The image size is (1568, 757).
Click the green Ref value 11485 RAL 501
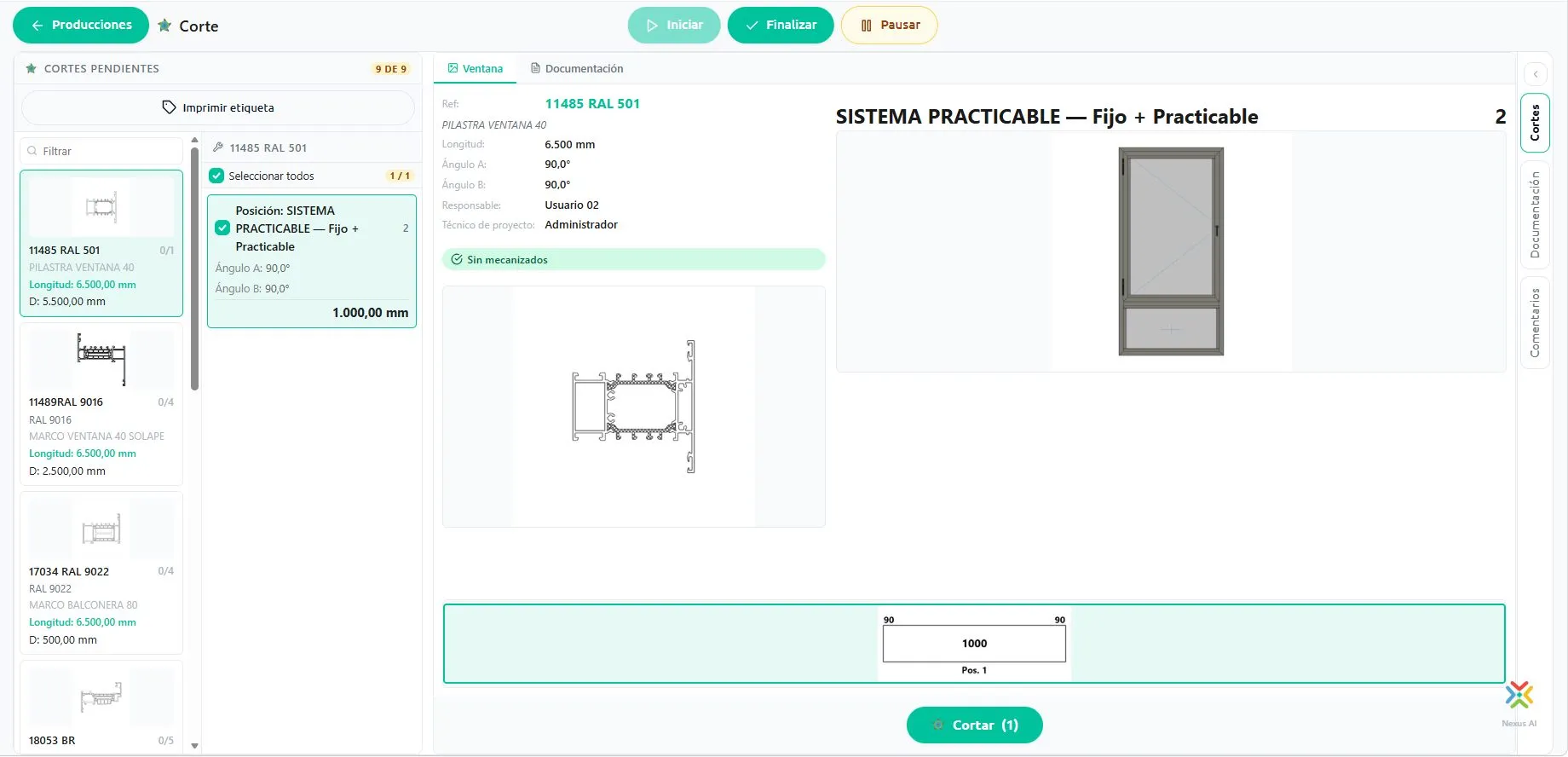592,104
